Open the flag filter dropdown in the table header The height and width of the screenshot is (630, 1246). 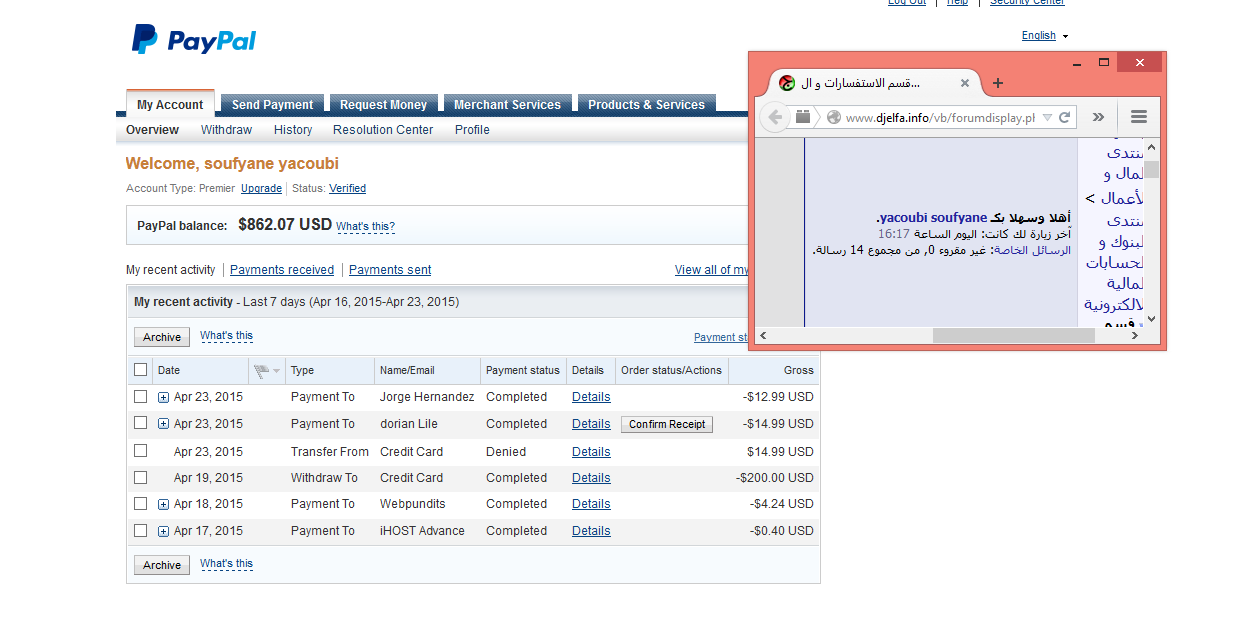click(267, 371)
